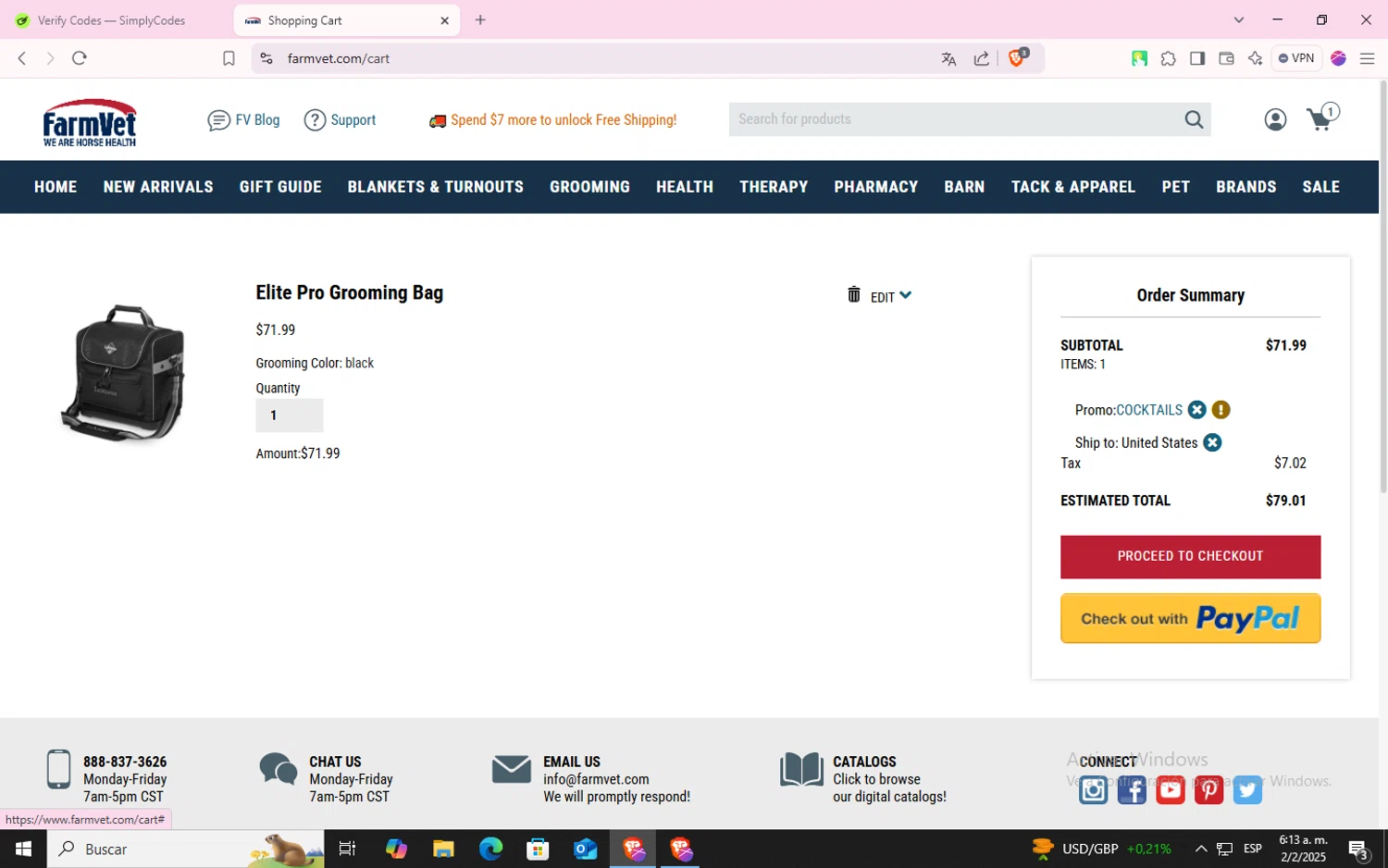Delete item with the trash icon
The height and width of the screenshot is (868, 1388).
(854, 295)
